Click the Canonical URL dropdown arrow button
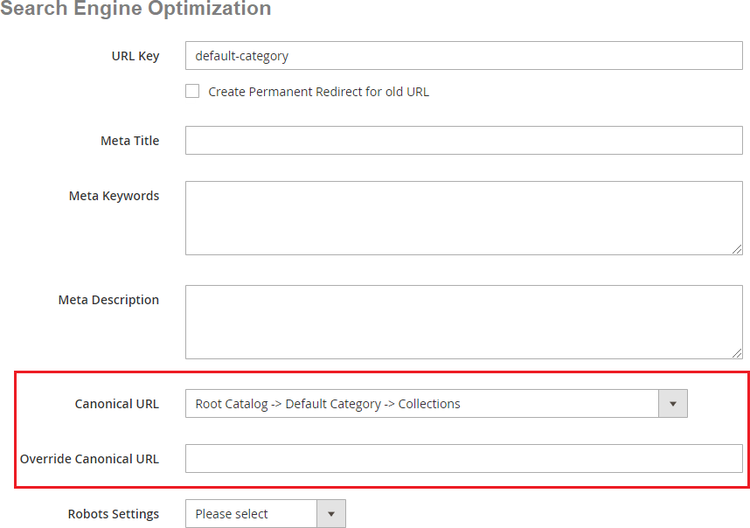Image resolution: width=750 pixels, height=528 pixels. click(x=672, y=404)
